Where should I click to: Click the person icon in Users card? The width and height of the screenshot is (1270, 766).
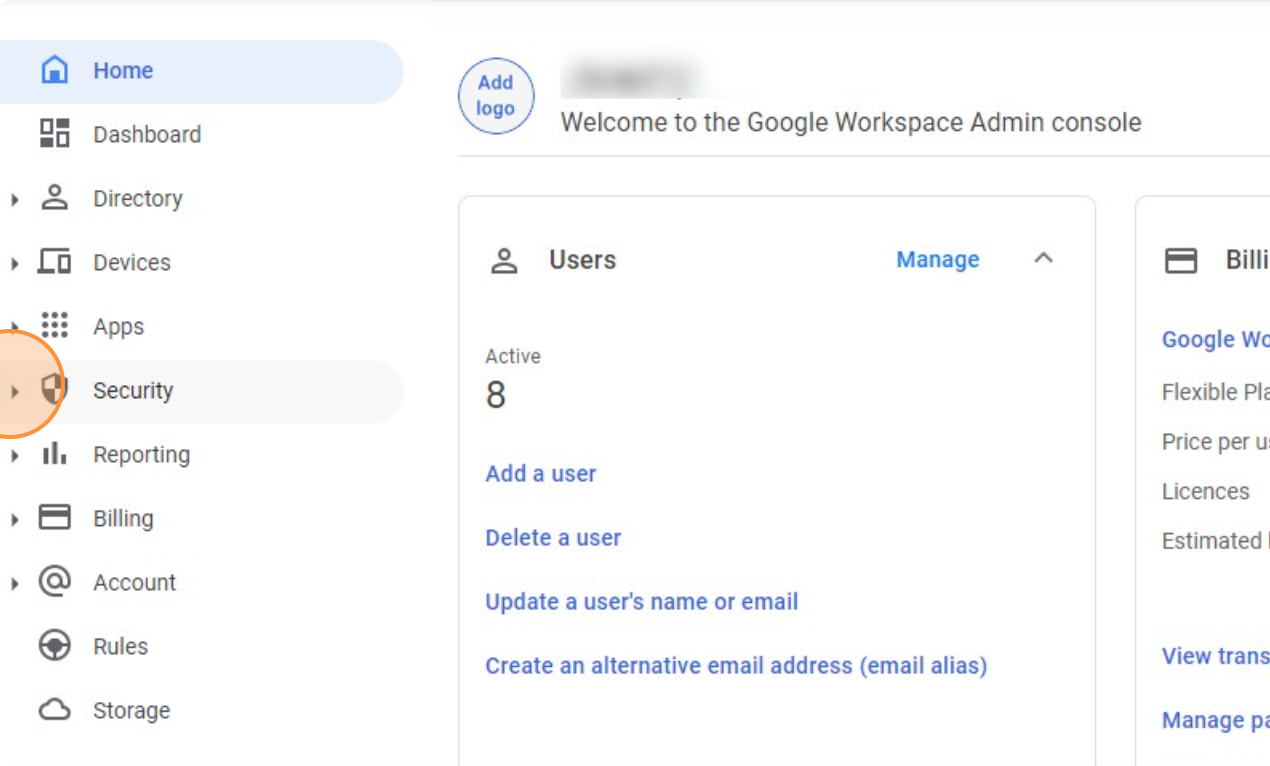point(503,261)
